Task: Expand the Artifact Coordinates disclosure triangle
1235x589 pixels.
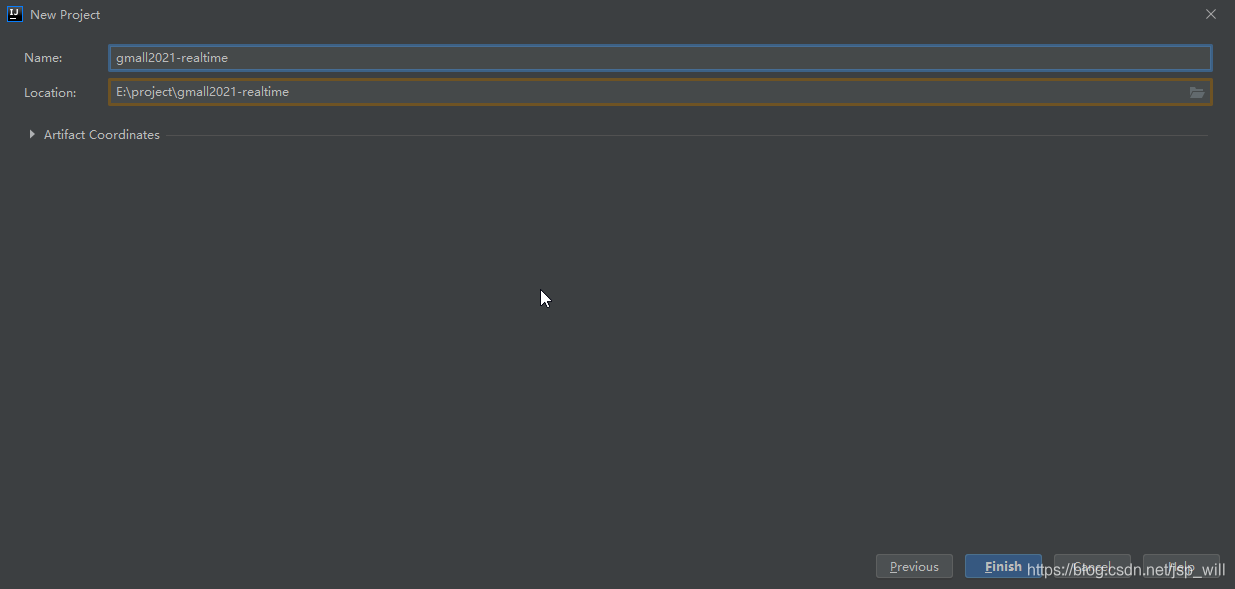Action: [x=32, y=134]
